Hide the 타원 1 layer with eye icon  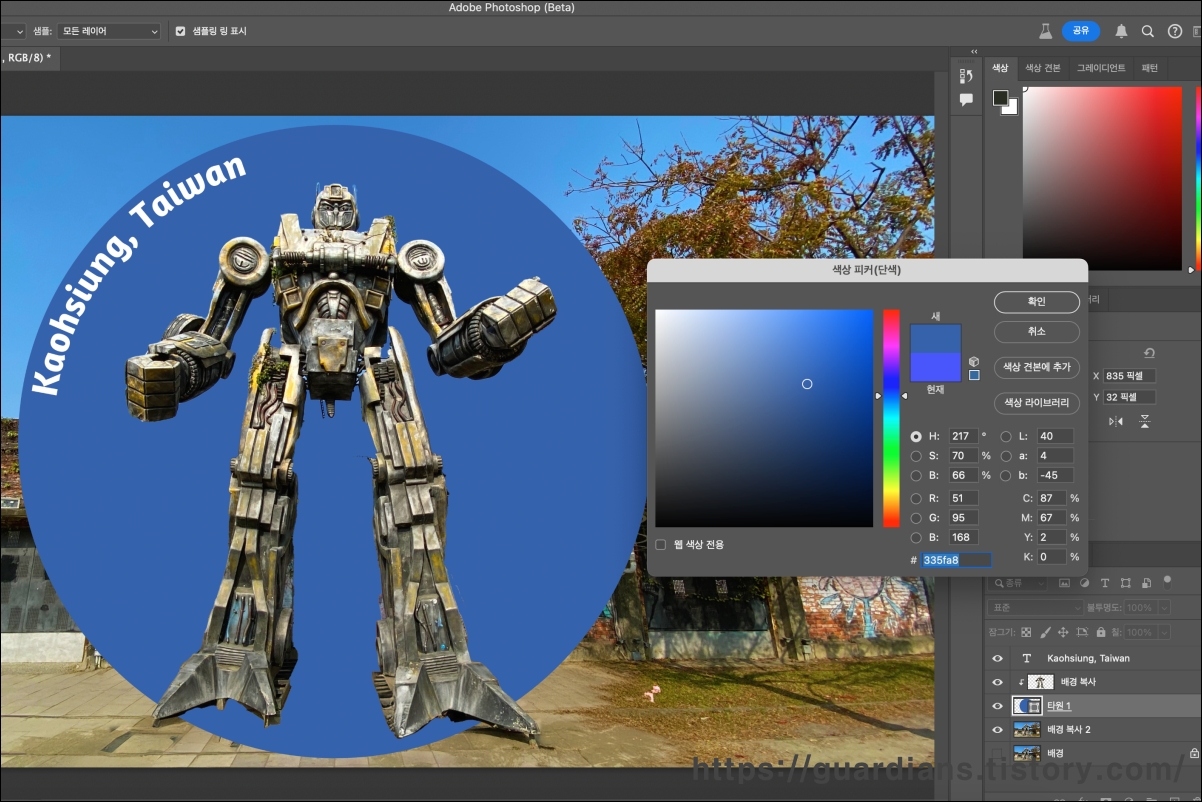click(997, 706)
